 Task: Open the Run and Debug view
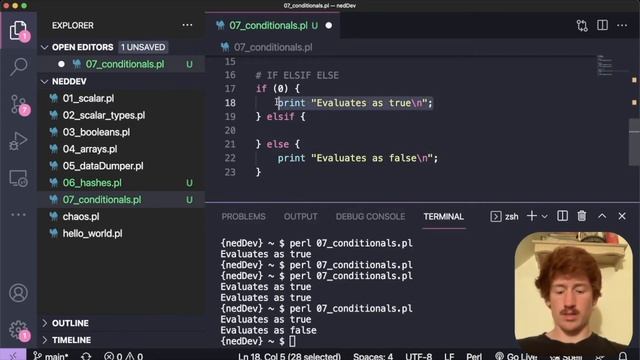tap(18, 141)
